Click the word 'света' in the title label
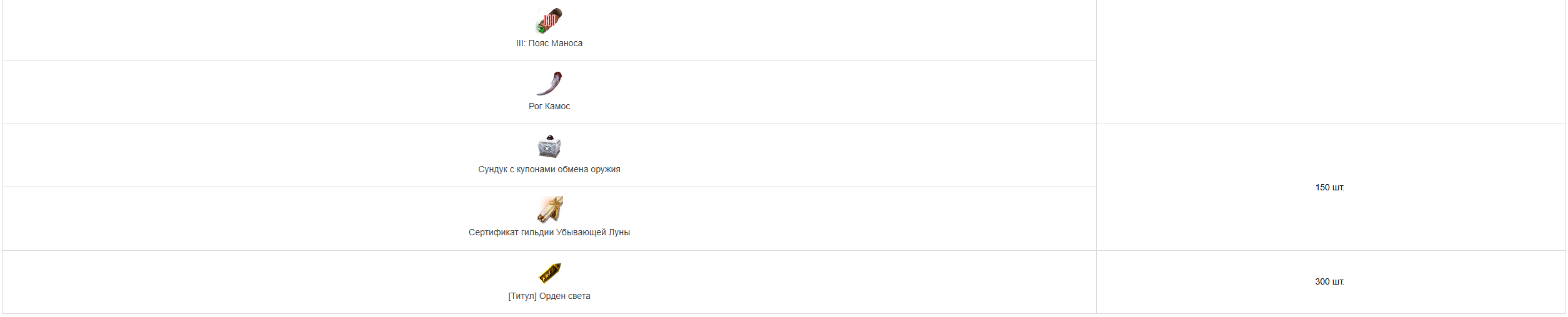This screenshot has height=317, width=1568. [x=579, y=296]
